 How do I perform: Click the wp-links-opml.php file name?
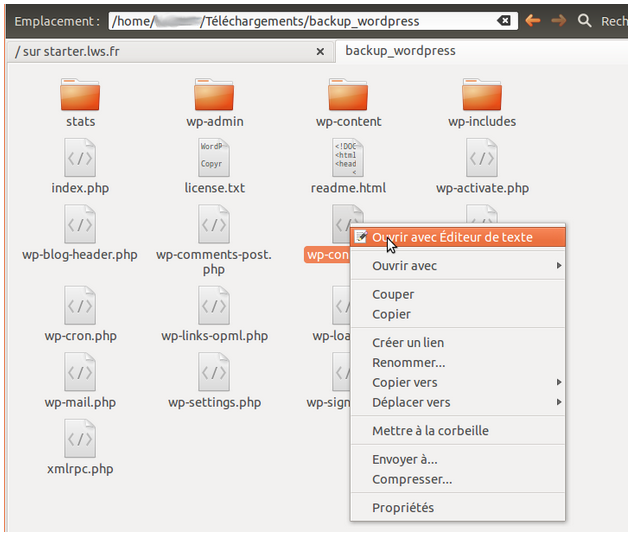pyautogui.click(x=214, y=336)
